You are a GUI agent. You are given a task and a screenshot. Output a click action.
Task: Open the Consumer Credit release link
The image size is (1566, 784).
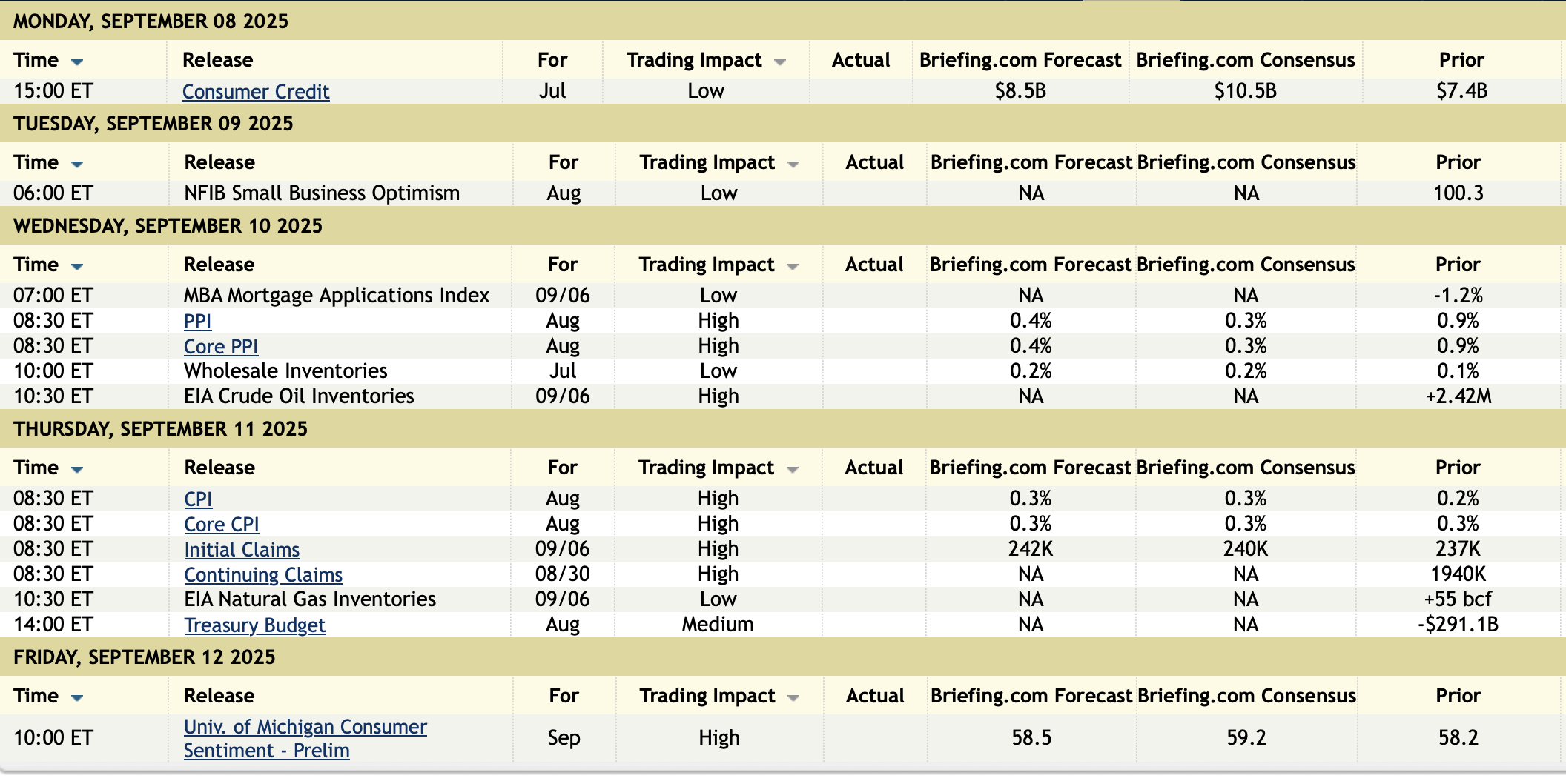(x=256, y=92)
